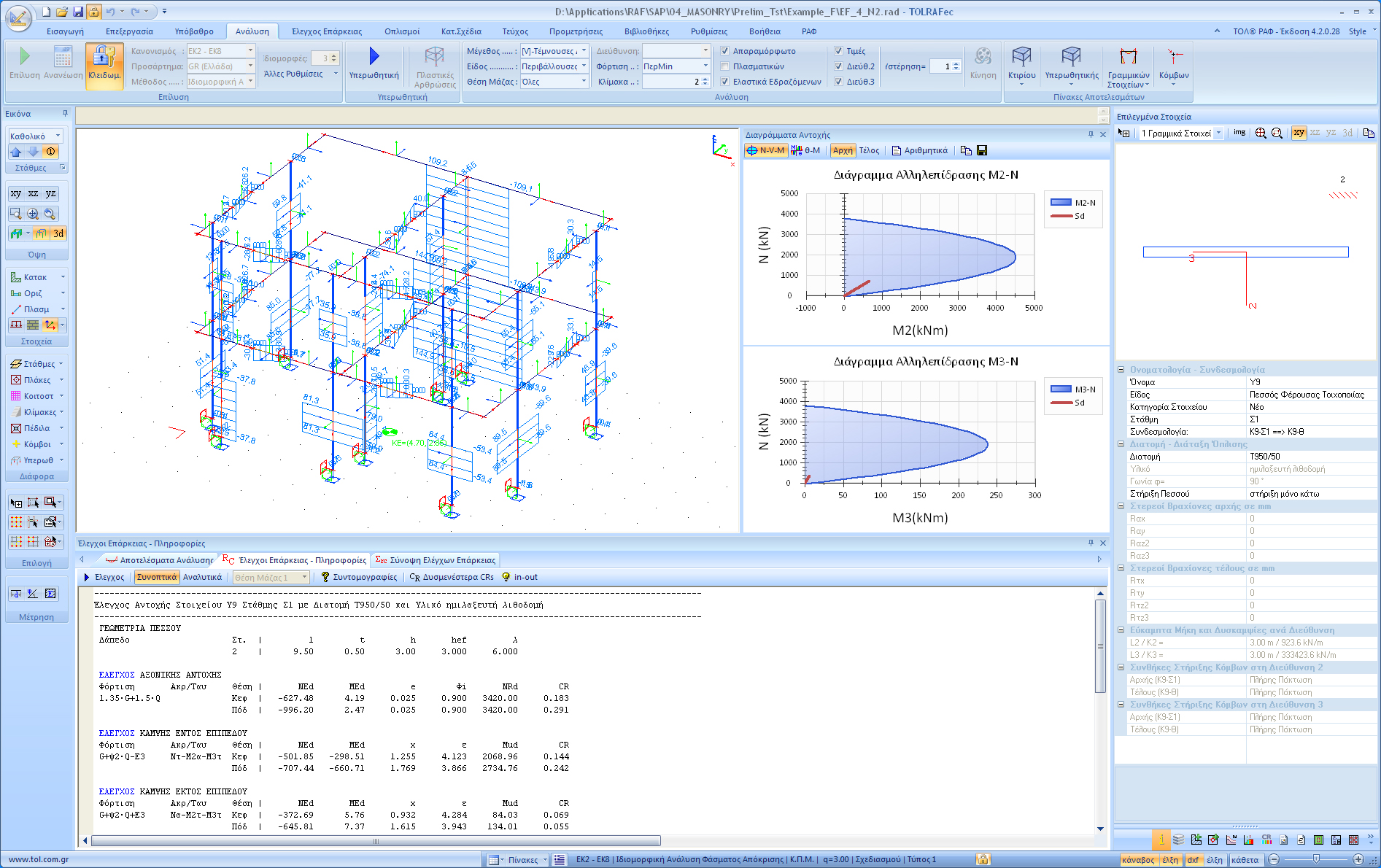Screen dimensions: 1381x868
Task: Click the horizontal scrollbar of results text
Action: click(376, 841)
